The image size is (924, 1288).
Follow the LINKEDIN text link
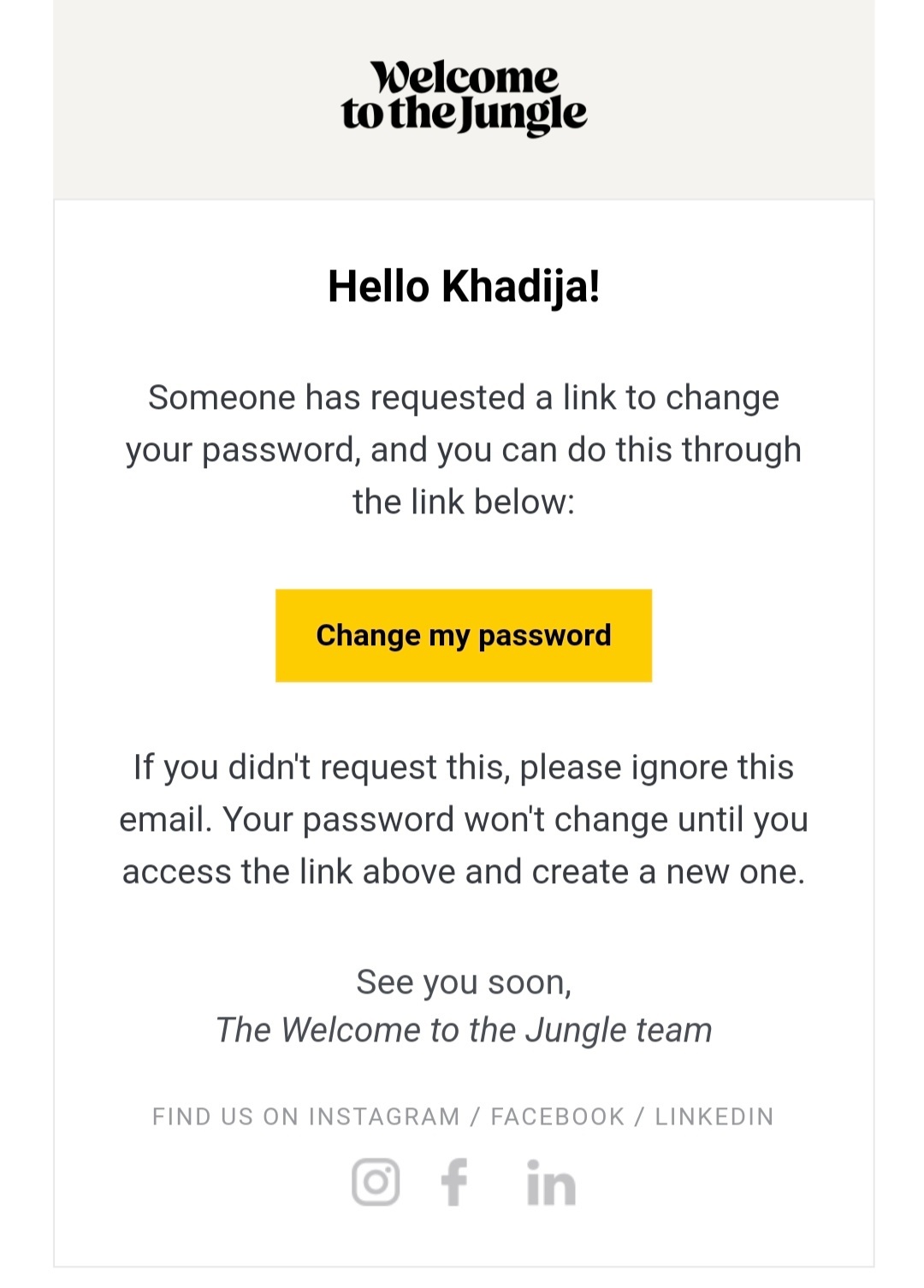click(714, 1117)
